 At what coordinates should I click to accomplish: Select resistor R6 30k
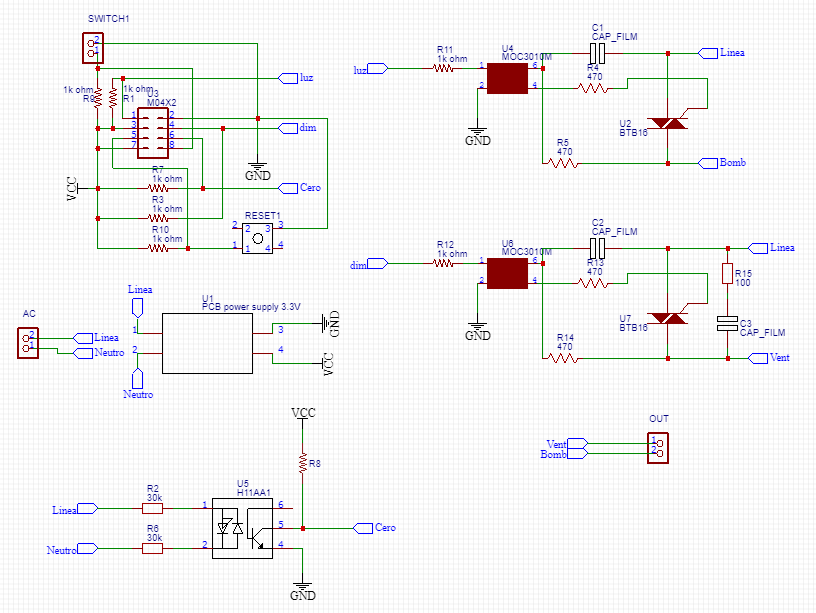click(x=152, y=548)
